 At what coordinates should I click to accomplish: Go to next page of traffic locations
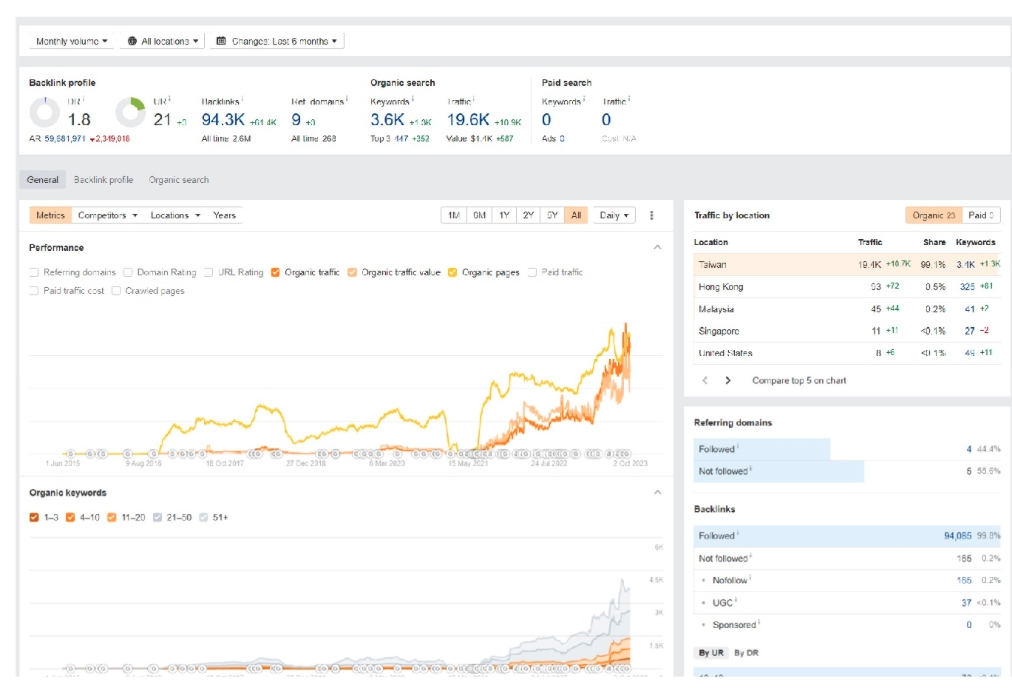pyautogui.click(x=728, y=381)
